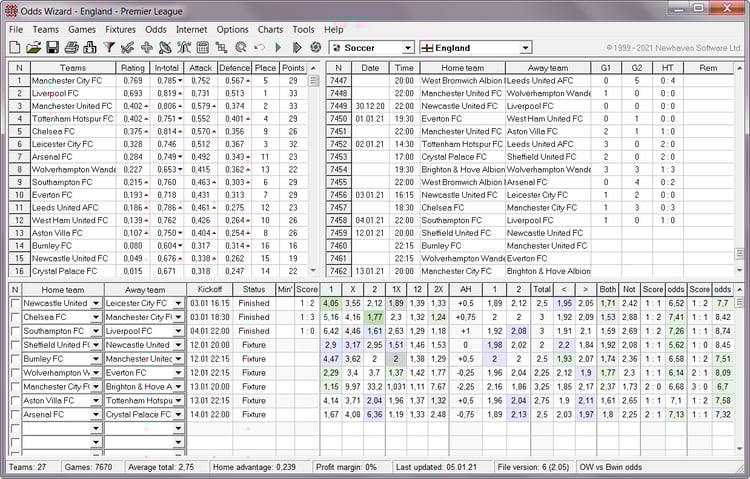750x479 pixels.
Task: Expand Chelsea FC home team dropdown
Action: point(96,317)
